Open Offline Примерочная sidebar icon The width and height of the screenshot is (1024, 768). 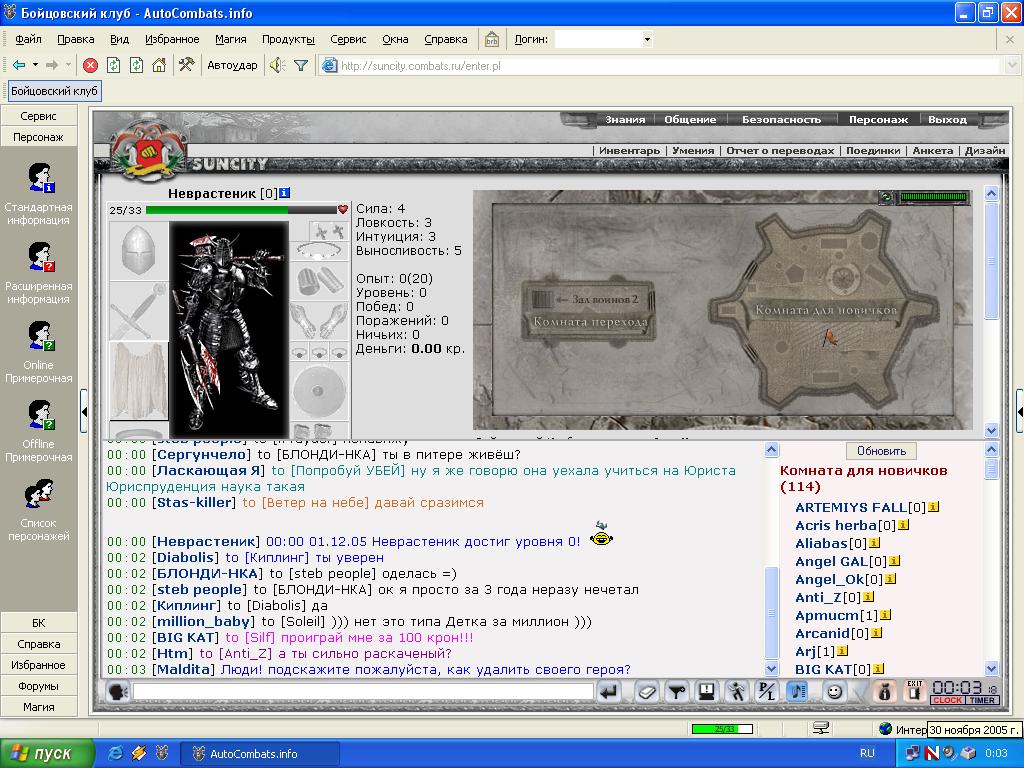pos(40,415)
